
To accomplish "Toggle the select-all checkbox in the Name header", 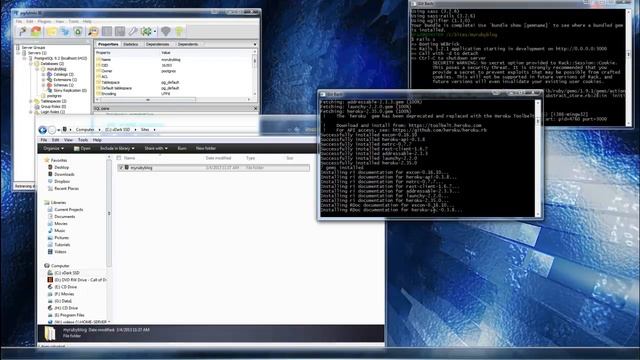I will coord(119,158).
